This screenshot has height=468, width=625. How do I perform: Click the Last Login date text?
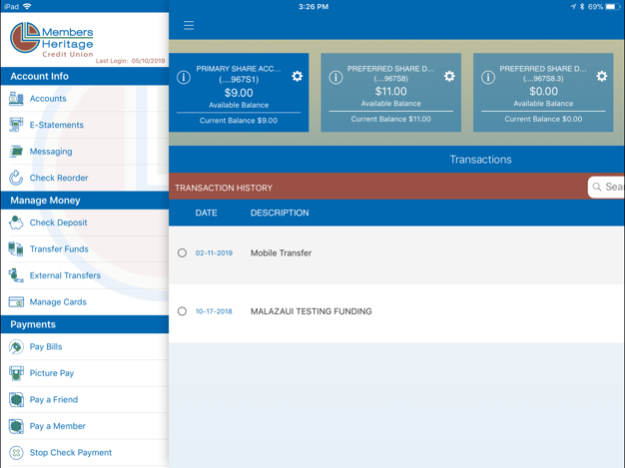(x=130, y=61)
